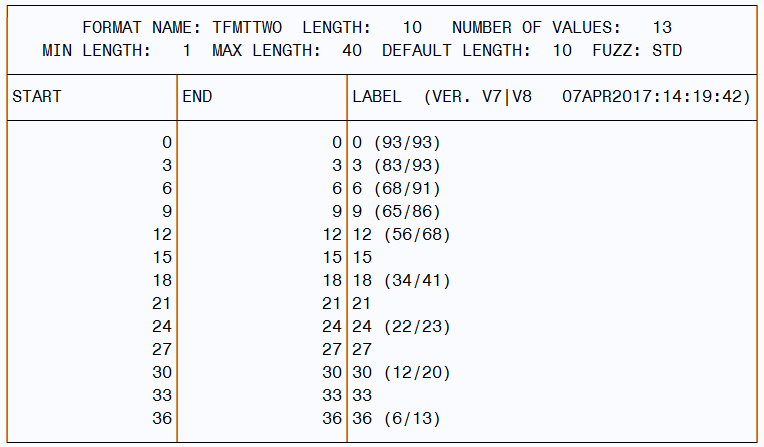Select the FORMAT NAME TFMTTWO title text
The image size is (764, 447).
(x=182, y=28)
